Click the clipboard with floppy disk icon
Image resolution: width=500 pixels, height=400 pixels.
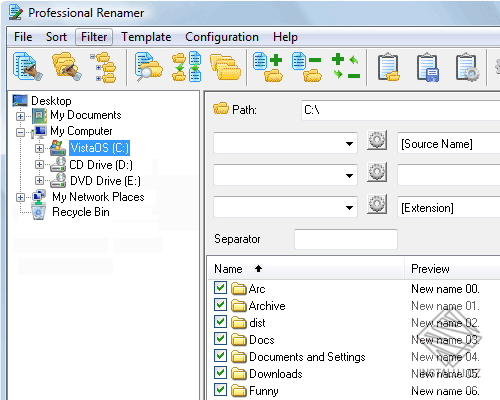point(428,67)
